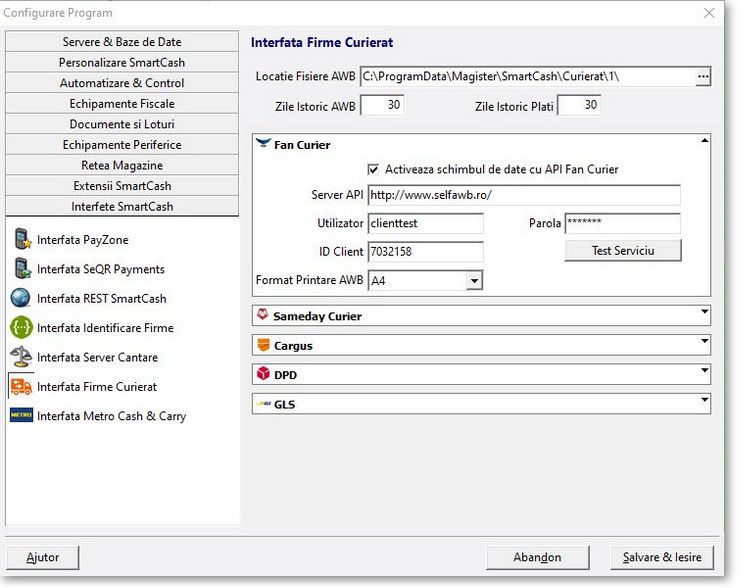This screenshot has height=588, width=740.
Task: Collapse the Fan Curier section
Action: (x=704, y=141)
